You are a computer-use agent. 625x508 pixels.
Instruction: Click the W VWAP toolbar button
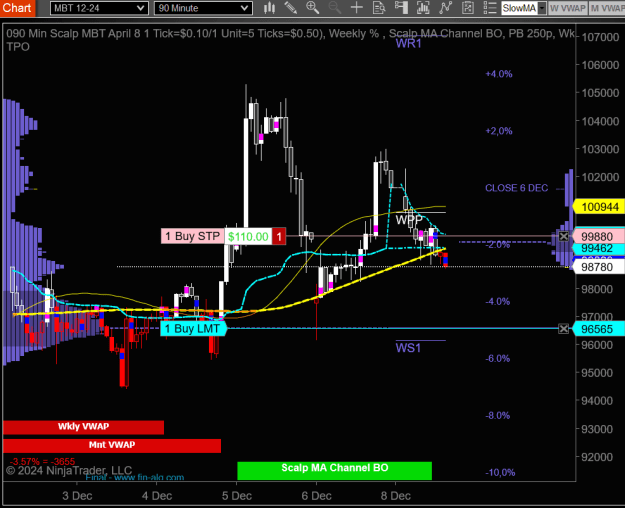point(568,8)
